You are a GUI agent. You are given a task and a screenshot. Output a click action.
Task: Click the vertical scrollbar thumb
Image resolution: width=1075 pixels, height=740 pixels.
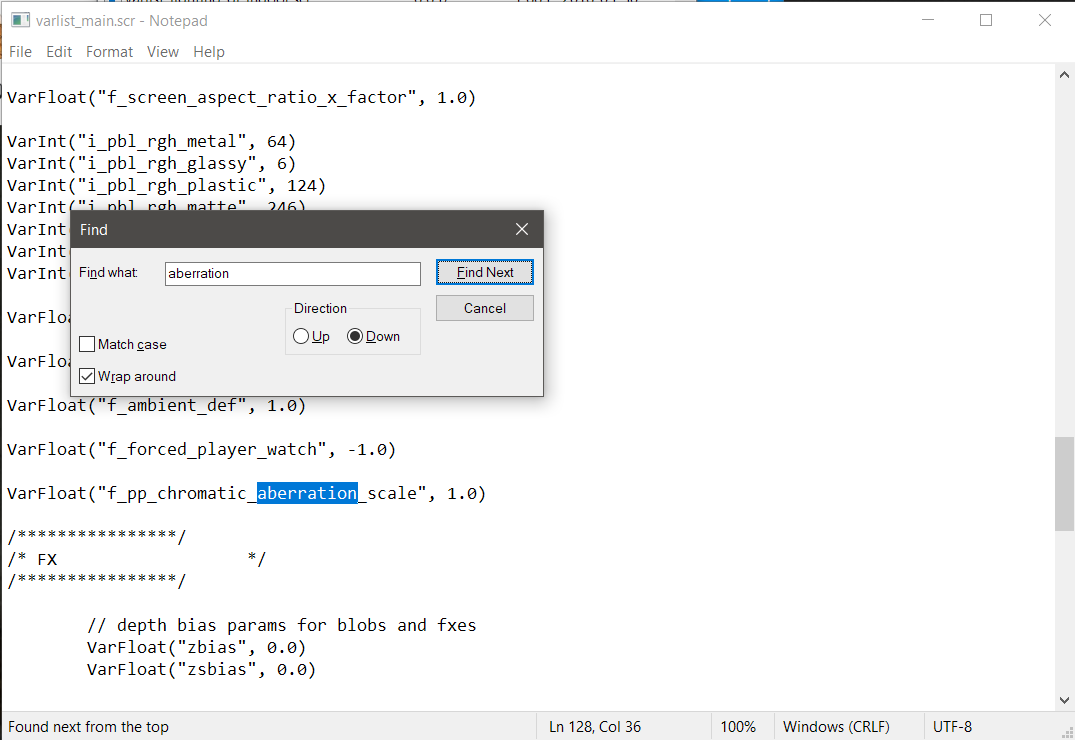click(x=1064, y=484)
